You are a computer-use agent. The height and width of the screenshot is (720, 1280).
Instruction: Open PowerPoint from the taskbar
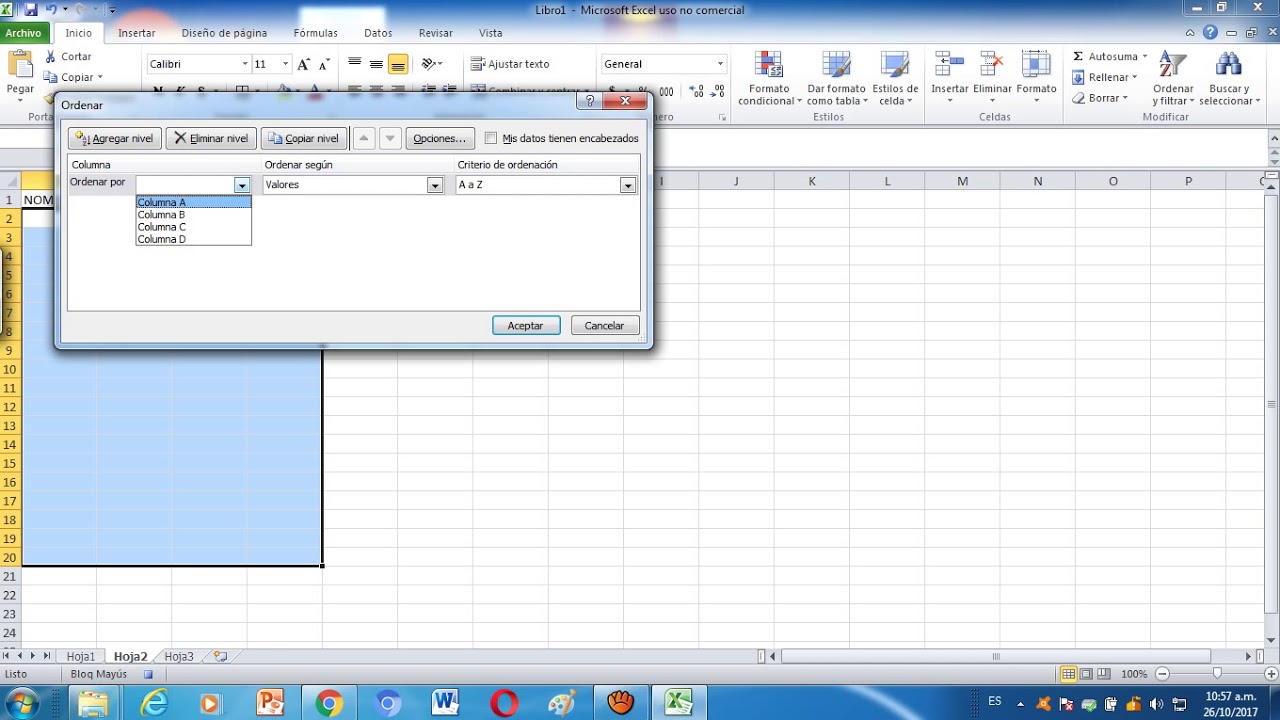pos(270,703)
